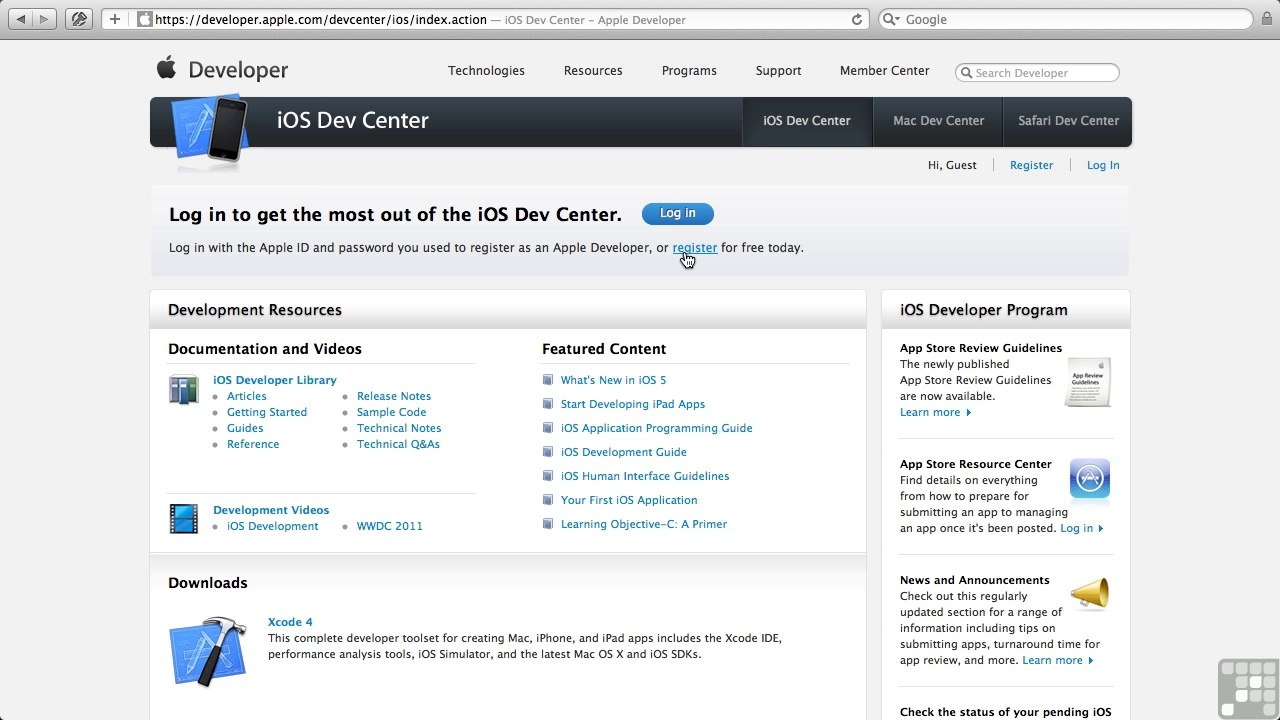This screenshot has width=1280, height=720.
Task: Click the iOS Dev Center iPhone blueprint icon
Action: pos(210,128)
